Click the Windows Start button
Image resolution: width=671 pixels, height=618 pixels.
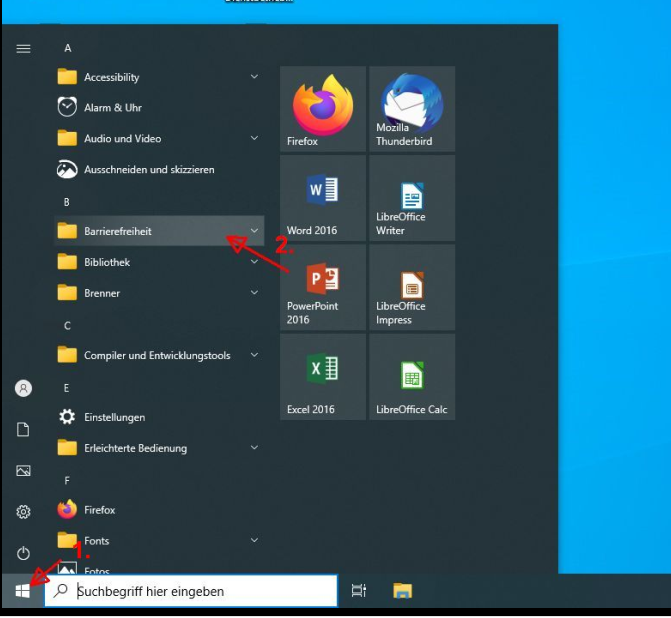pos(23,591)
